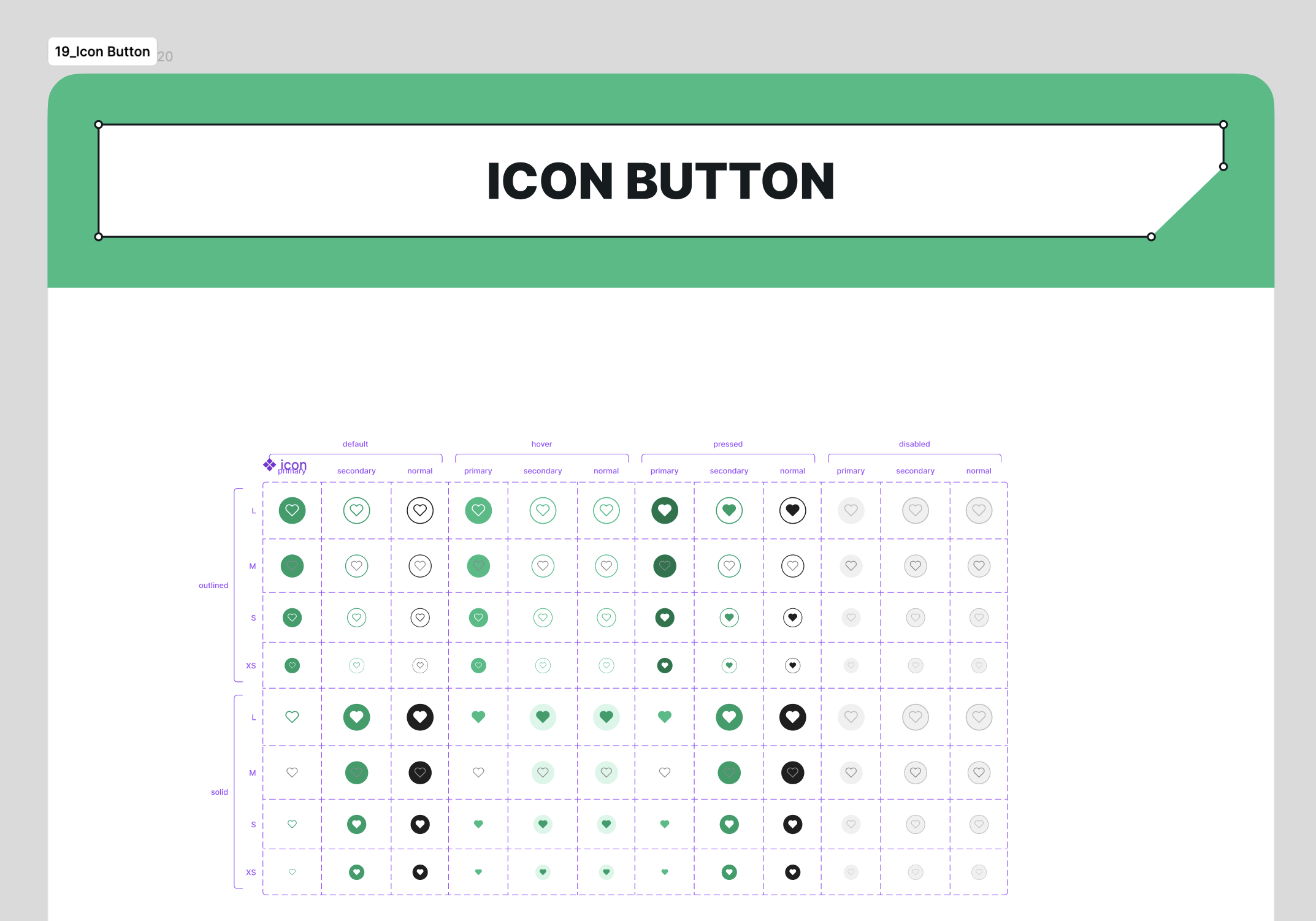The height and width of the screenshot is (921, 1316).
Task: Select the hover state column header
Action: pyautogui.click(x=541, y=444)
